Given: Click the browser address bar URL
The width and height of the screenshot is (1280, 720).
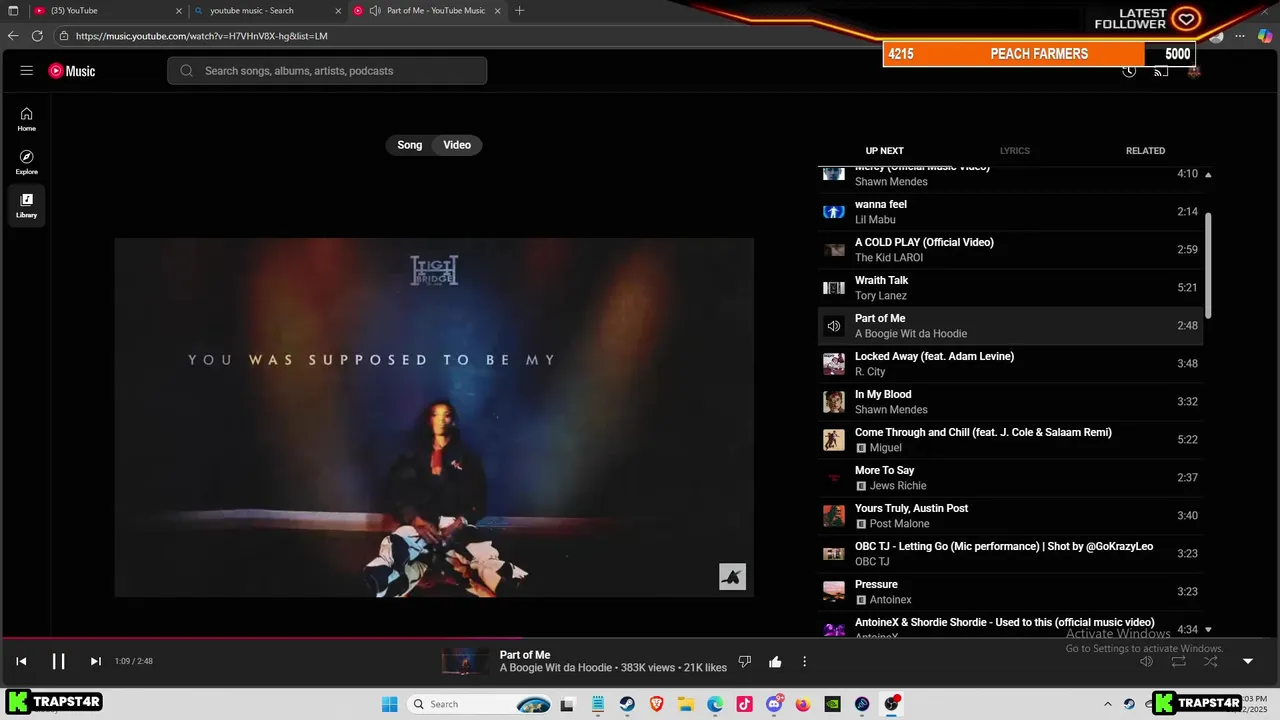Looking at the screenshot, I should 202,36.
